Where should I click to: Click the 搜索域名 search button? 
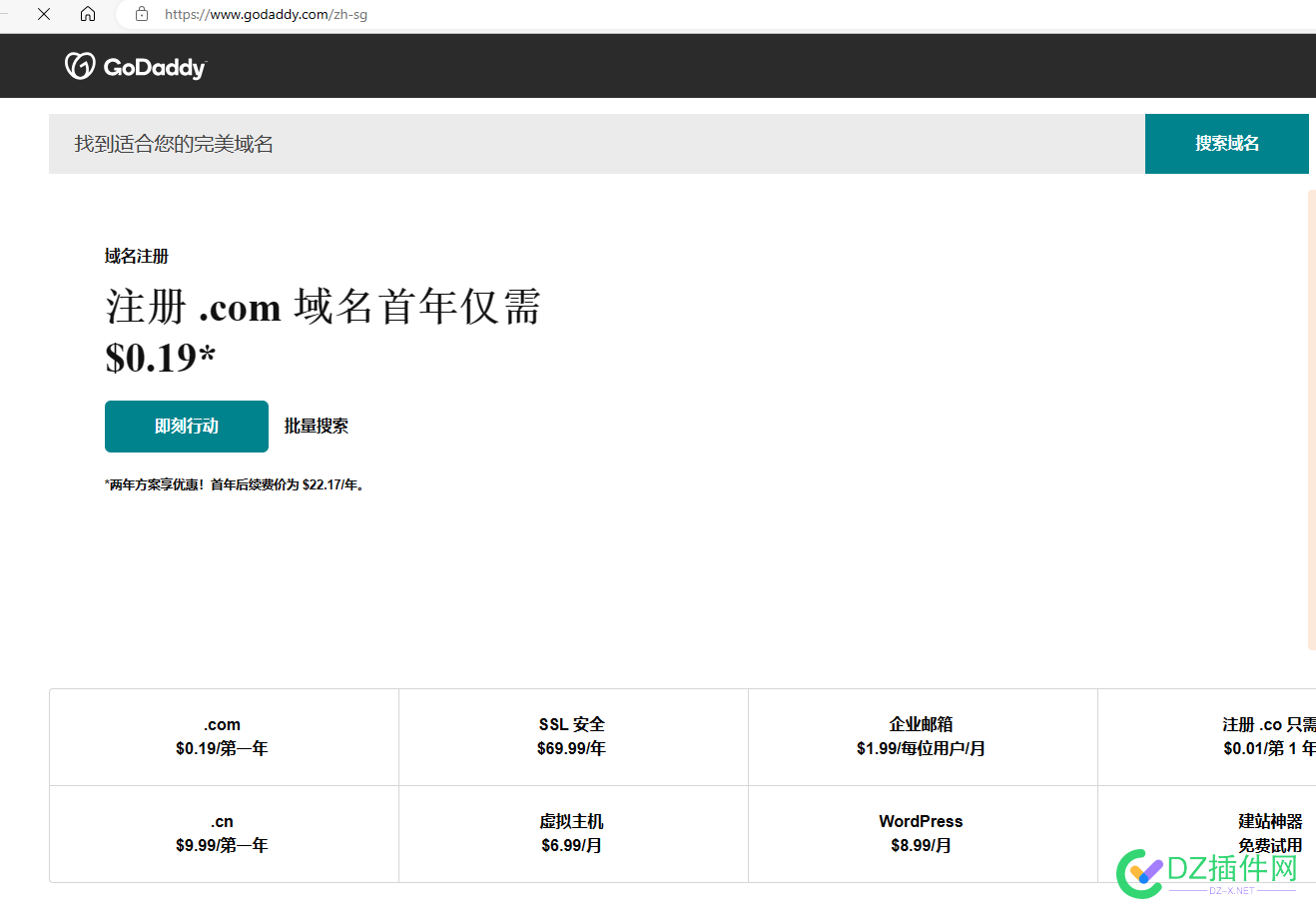[x=1227, y=144]
